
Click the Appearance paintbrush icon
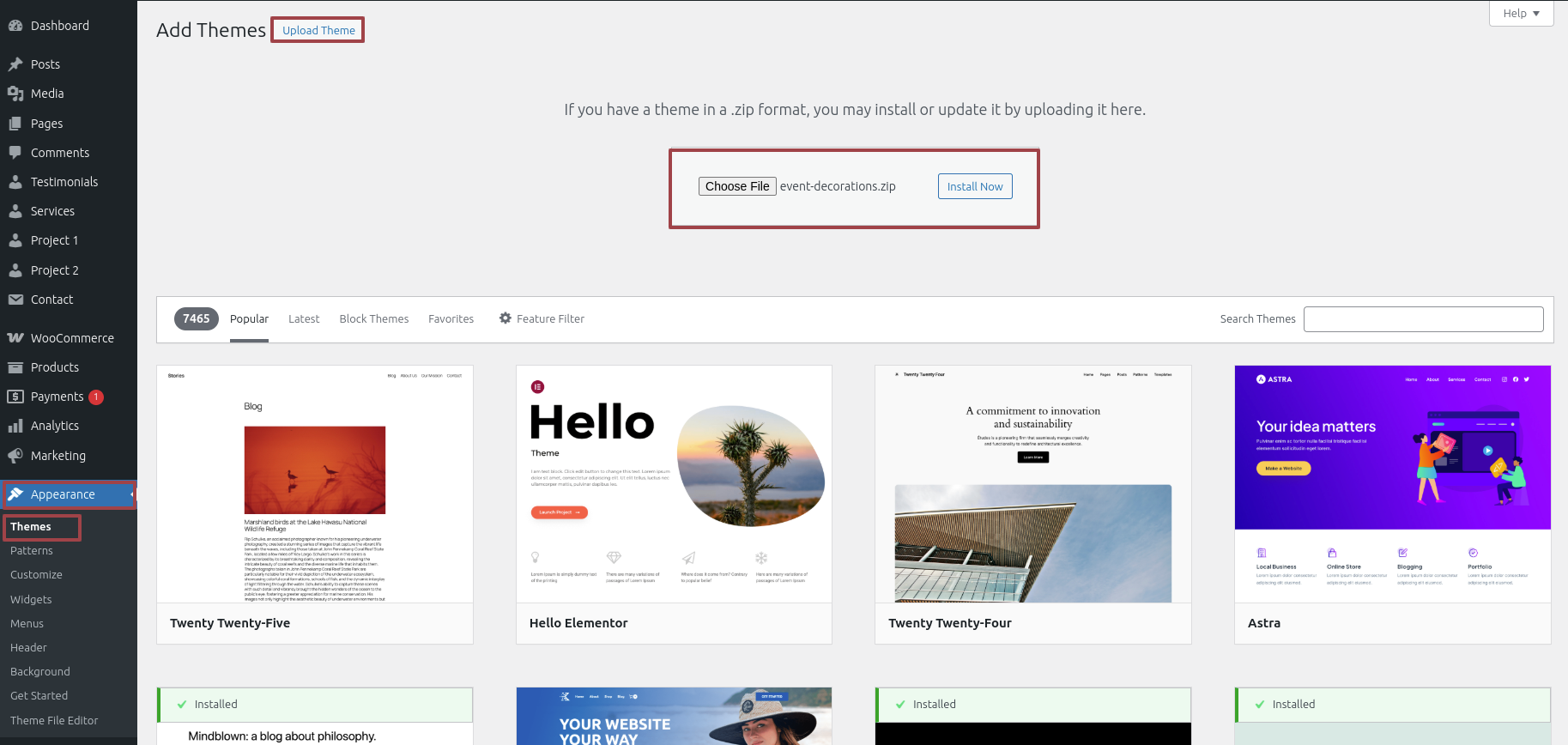(15, 494)
